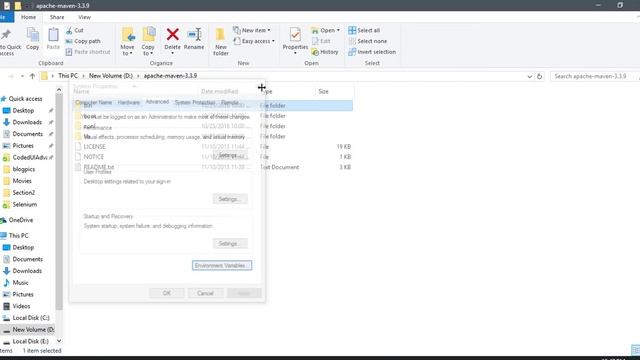Open the Advanced tab in System Properties
Image resolution: width=640 pixels, height=360 pixels.
[x=157, y=102]
